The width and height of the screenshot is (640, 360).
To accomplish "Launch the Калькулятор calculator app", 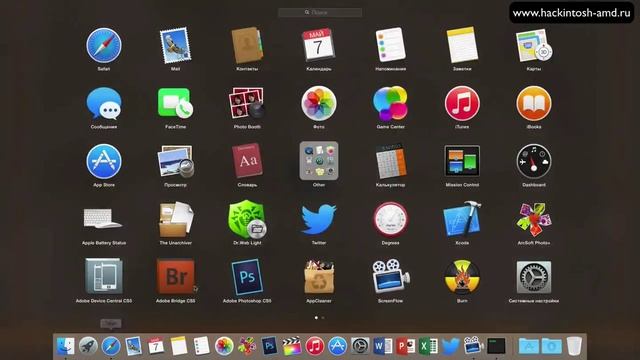I will tap(391, 161).
